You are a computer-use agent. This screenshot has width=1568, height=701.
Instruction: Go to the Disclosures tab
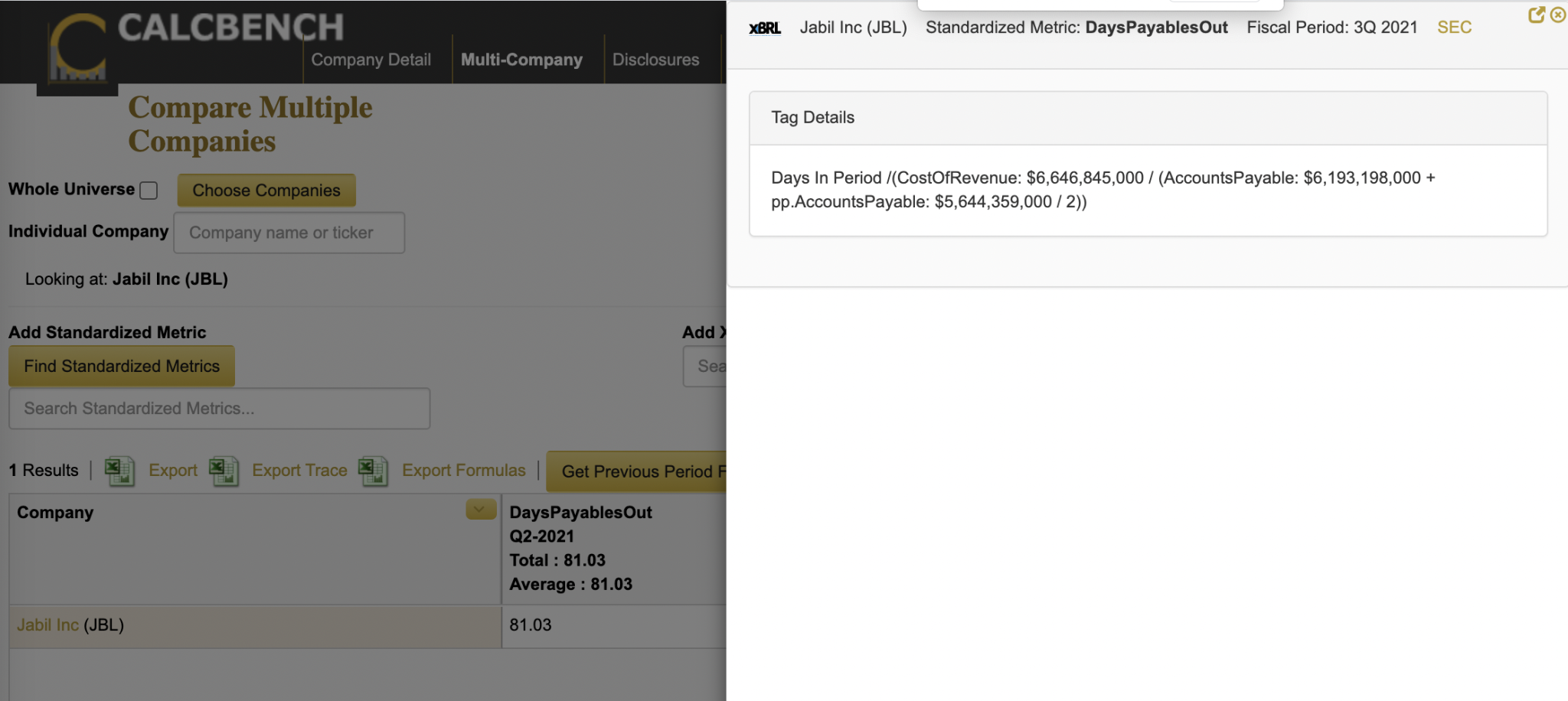click(655, 60)
